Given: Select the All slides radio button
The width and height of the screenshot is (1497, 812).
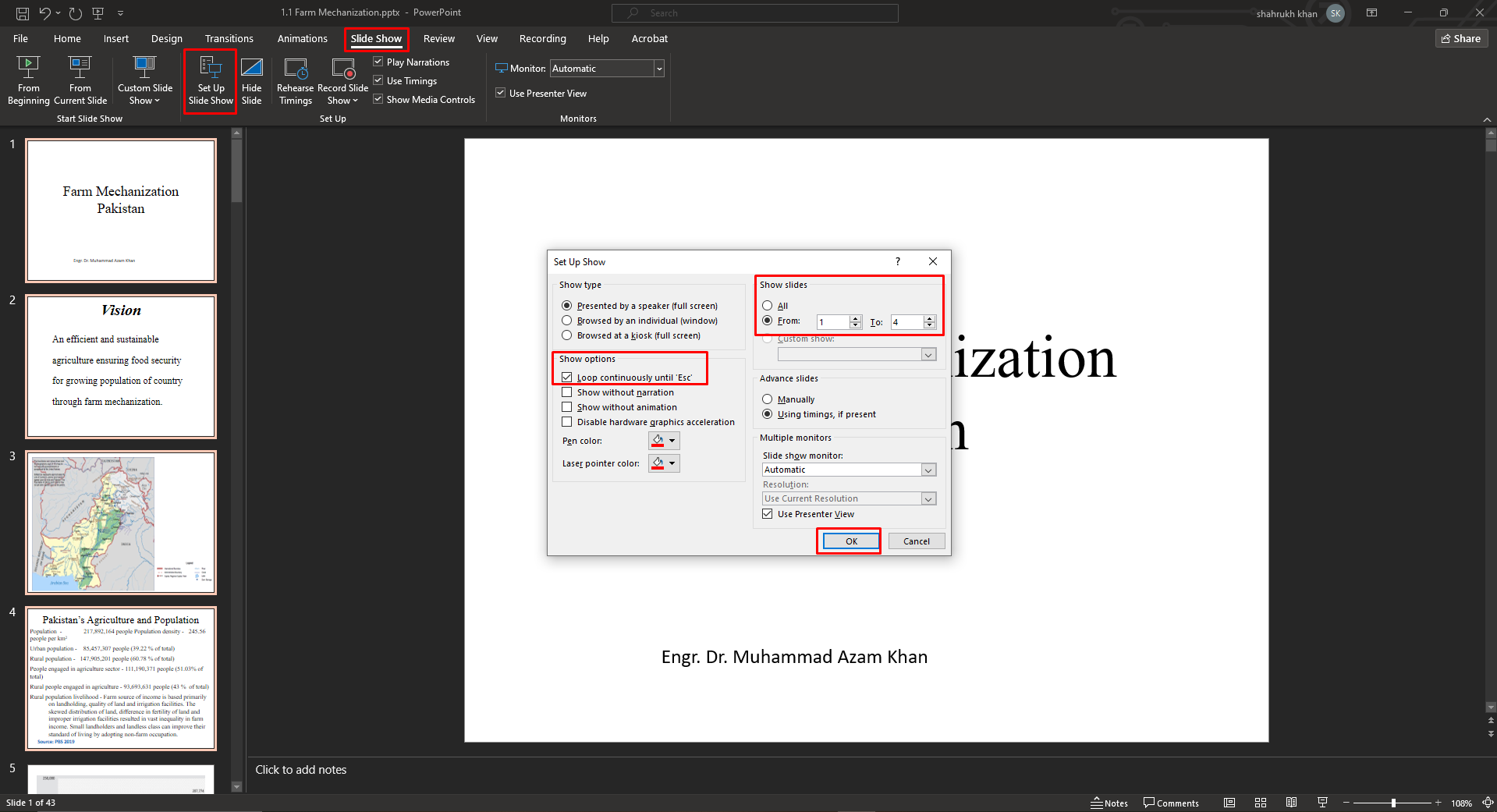Looking at the screenshot, I should [768, 306].
